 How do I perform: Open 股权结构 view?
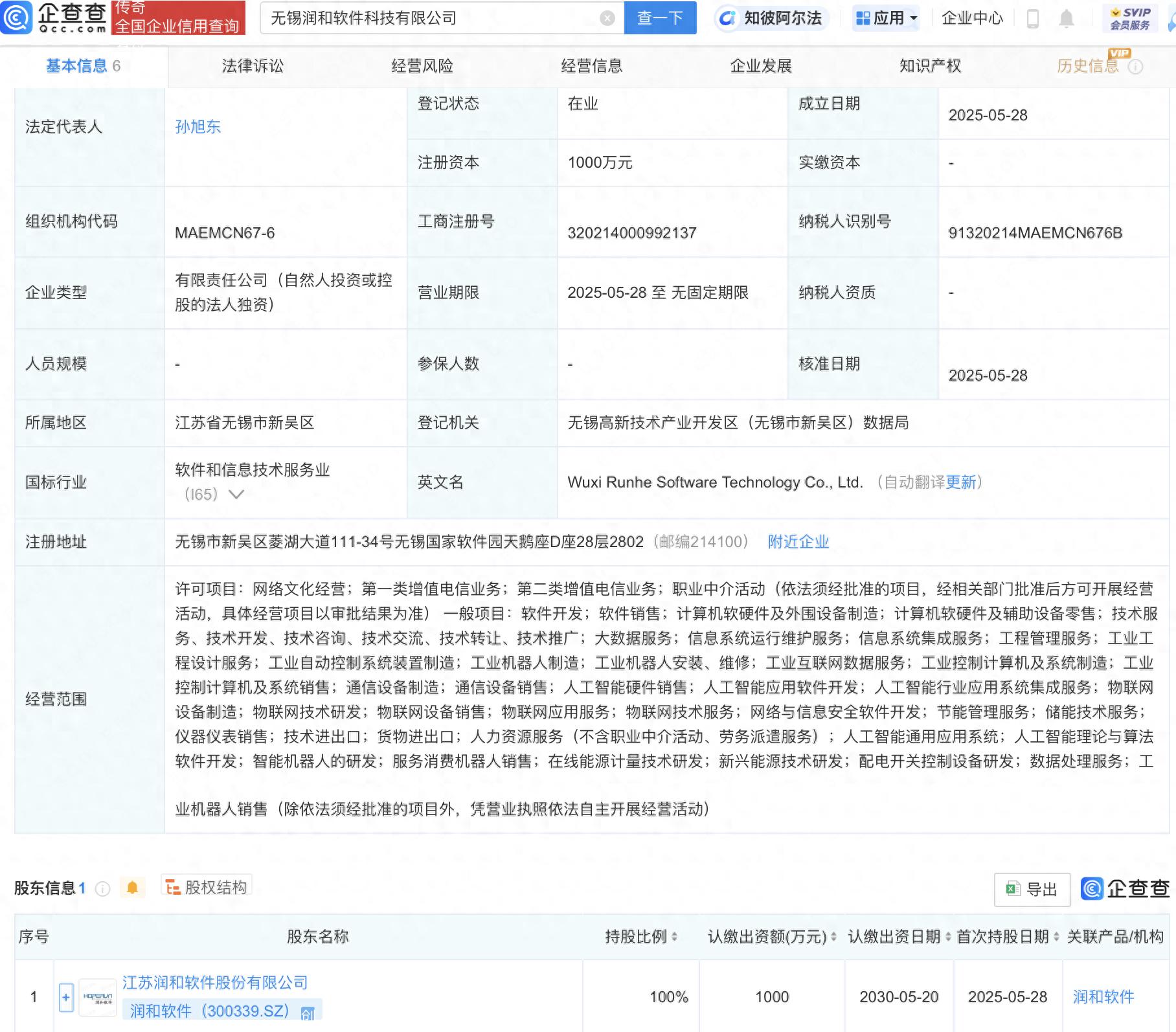[207, 887]
